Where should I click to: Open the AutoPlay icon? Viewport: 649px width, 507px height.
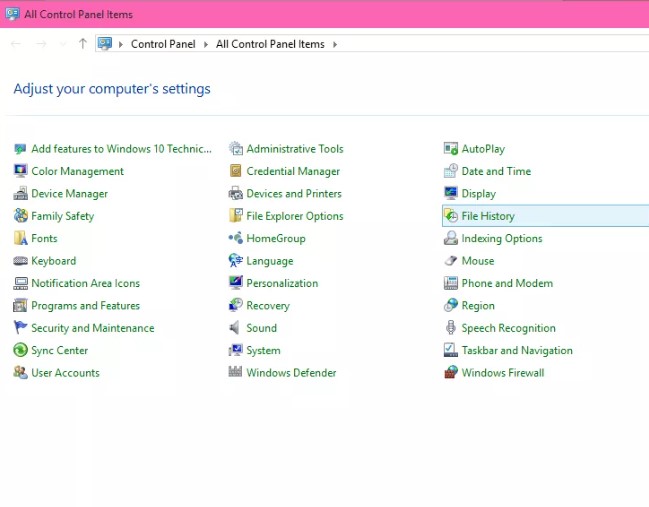[450, 149]
